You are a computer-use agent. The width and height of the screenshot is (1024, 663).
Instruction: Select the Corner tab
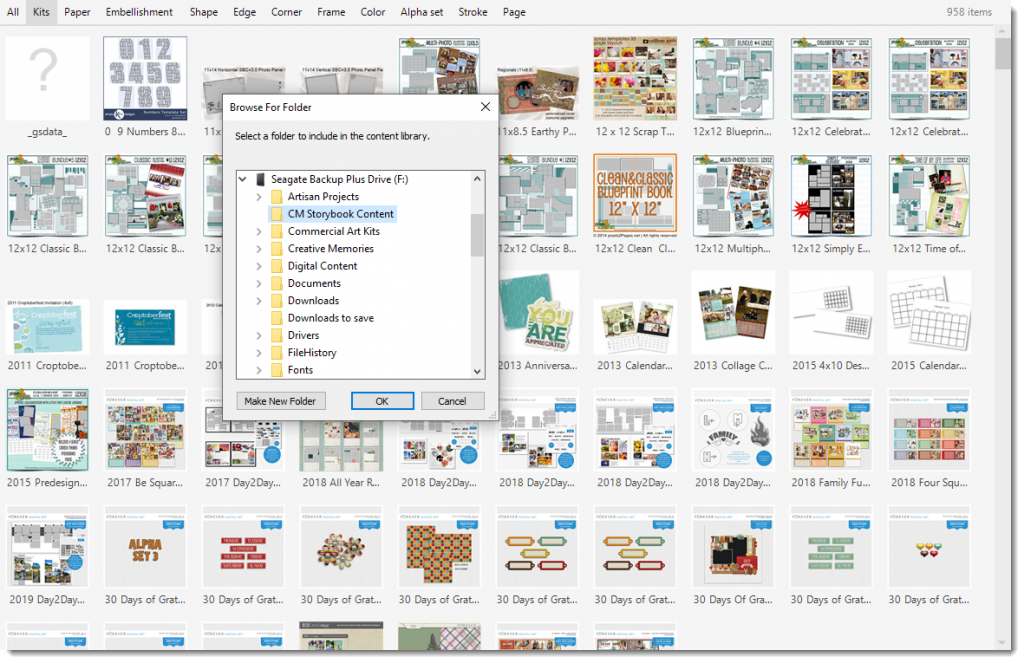[286, 12]
